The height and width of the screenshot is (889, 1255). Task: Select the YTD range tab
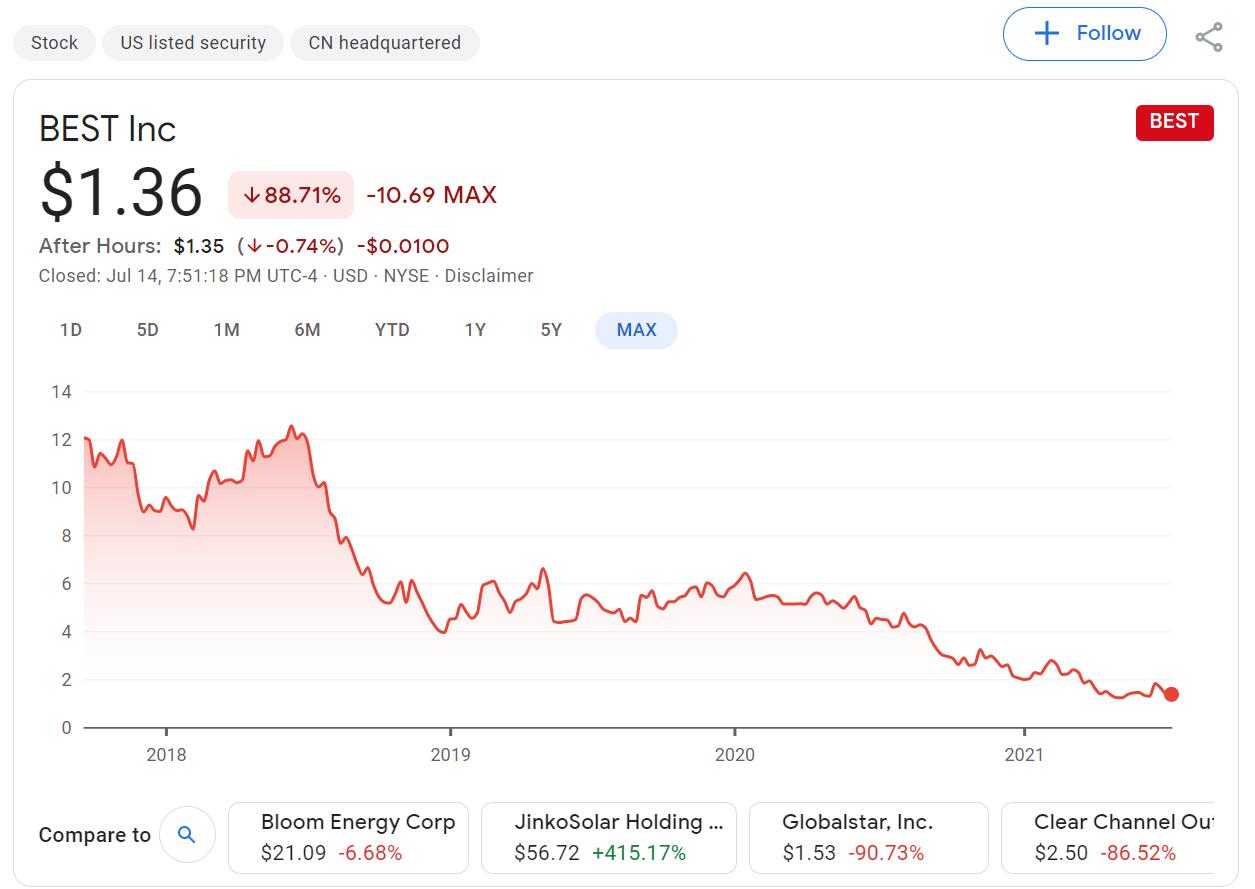point(392,330)
